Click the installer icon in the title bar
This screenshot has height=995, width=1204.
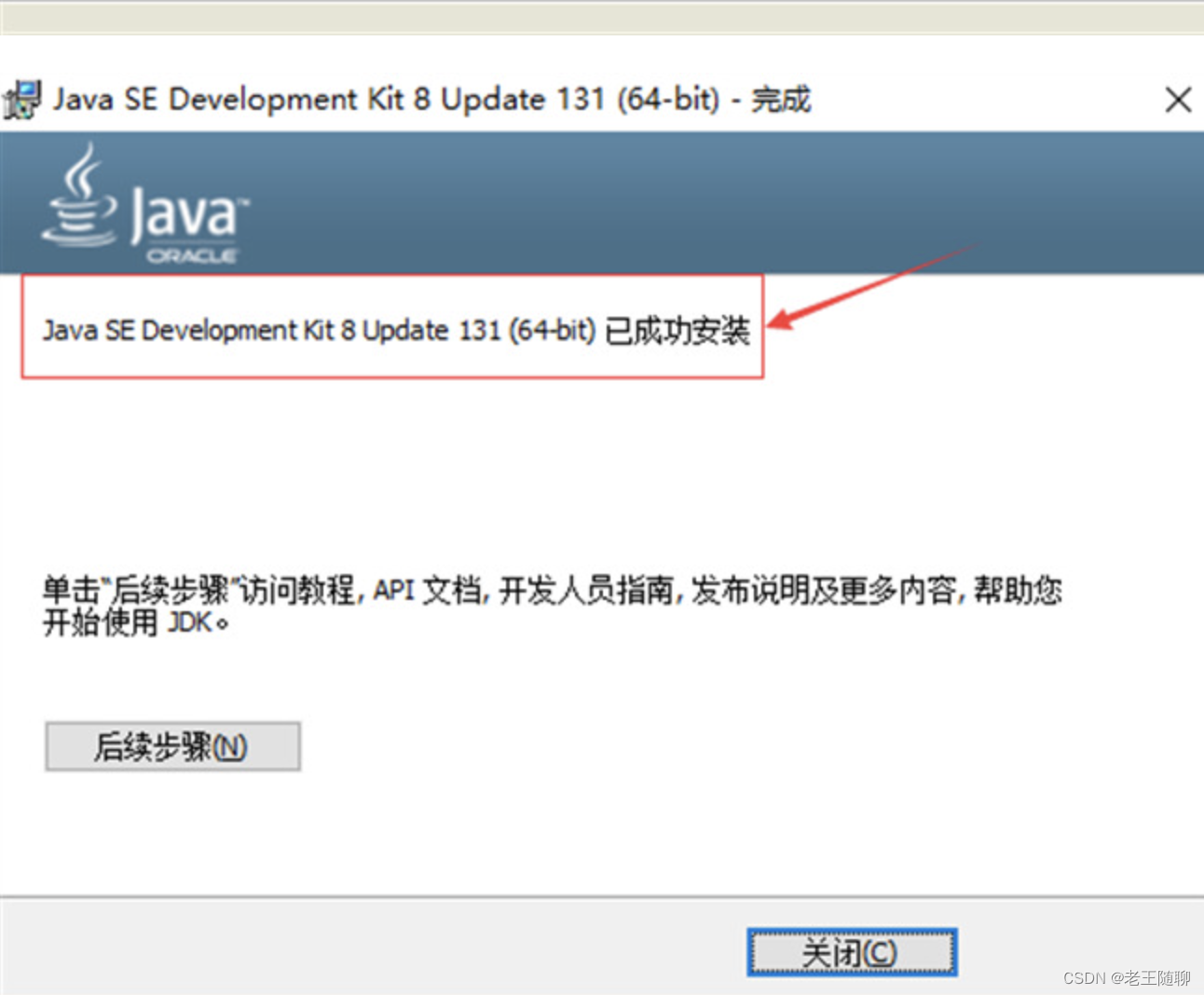tap(21, 101)
